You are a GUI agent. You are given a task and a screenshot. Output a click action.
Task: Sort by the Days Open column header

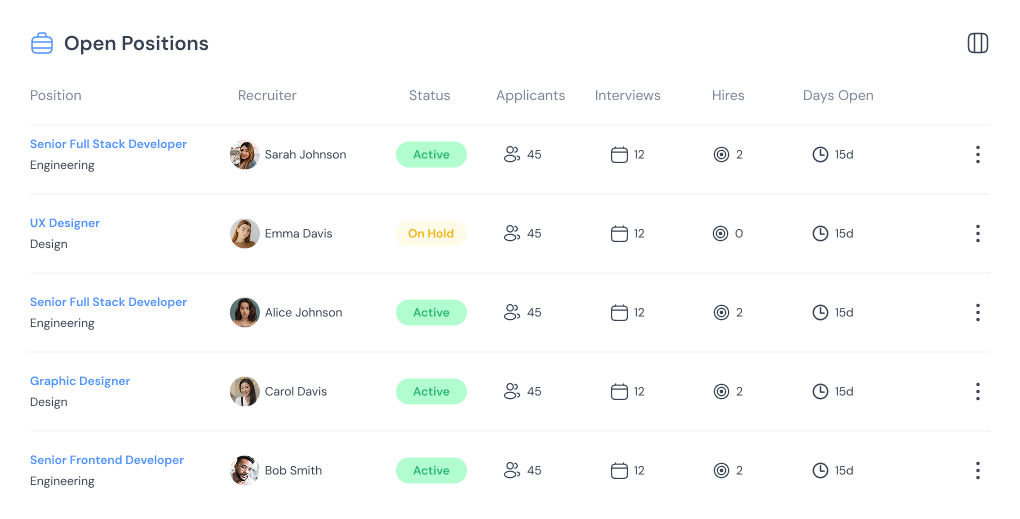point(838,96)
